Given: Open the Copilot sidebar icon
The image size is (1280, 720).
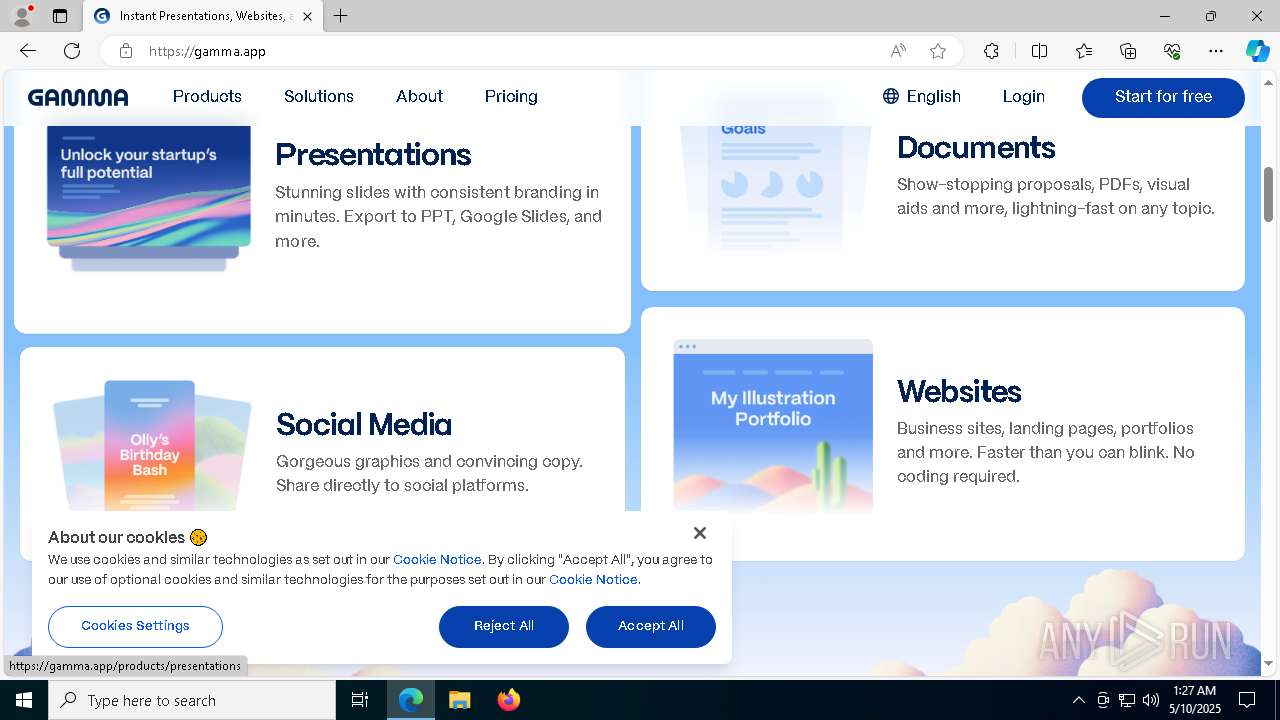Looking at the screenshot, I should coord(1257,51).
